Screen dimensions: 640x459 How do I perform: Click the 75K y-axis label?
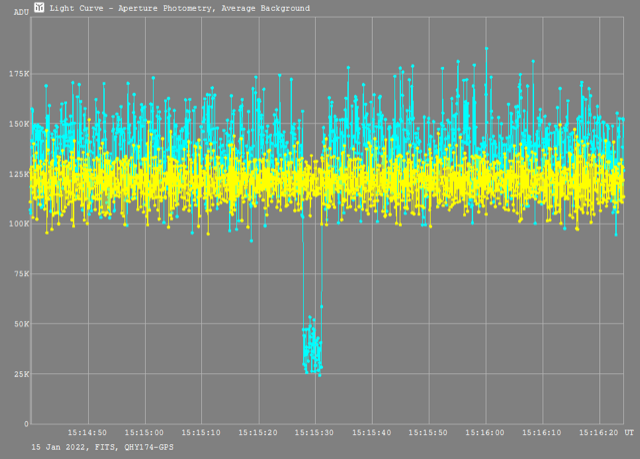click(x=22, y=274)
